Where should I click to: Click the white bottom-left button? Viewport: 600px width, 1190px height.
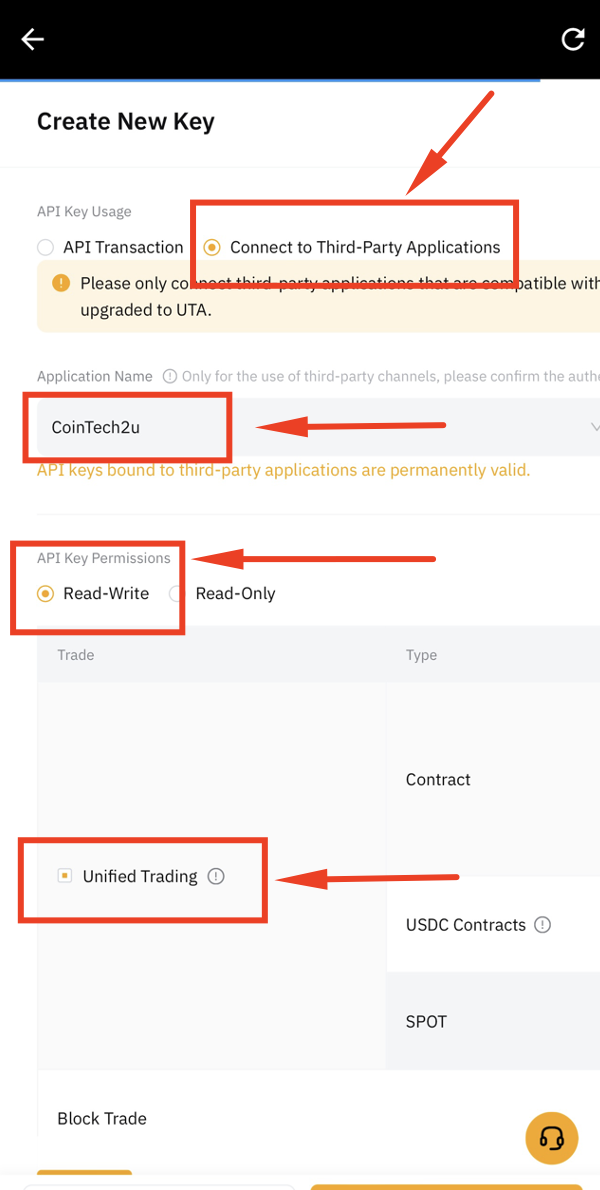pos(160,1185)
